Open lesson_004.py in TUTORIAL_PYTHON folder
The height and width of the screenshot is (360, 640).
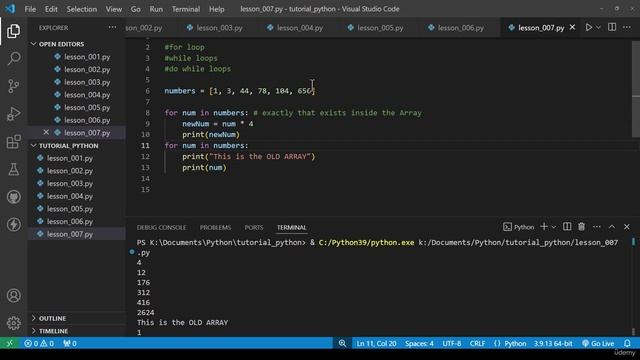point(69,196)
